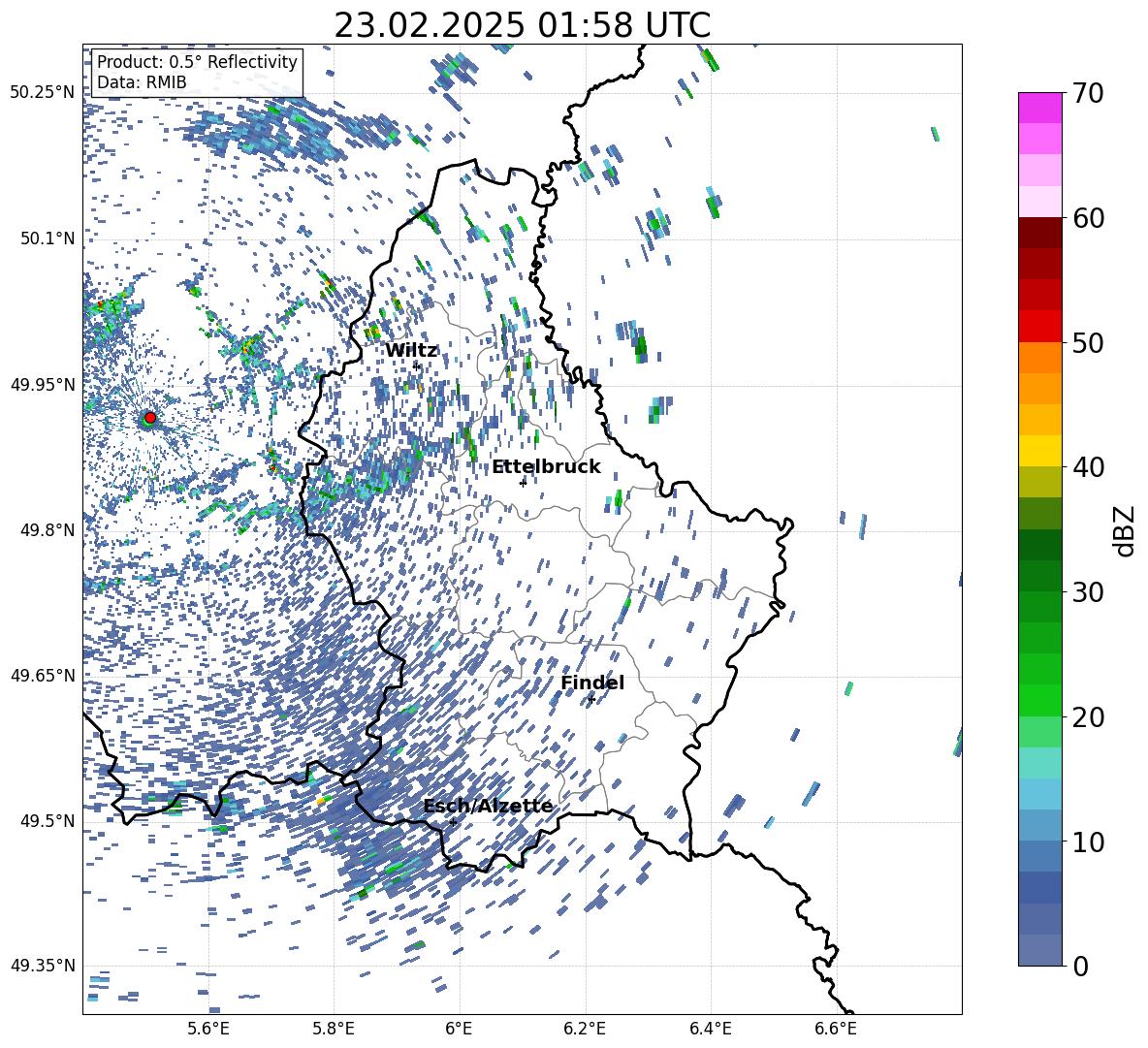Image resolution: width=1148 pixels, height=1048 pixels.
Task: Click the dBZ colorbar axis label
Action: pos(1126,531)
